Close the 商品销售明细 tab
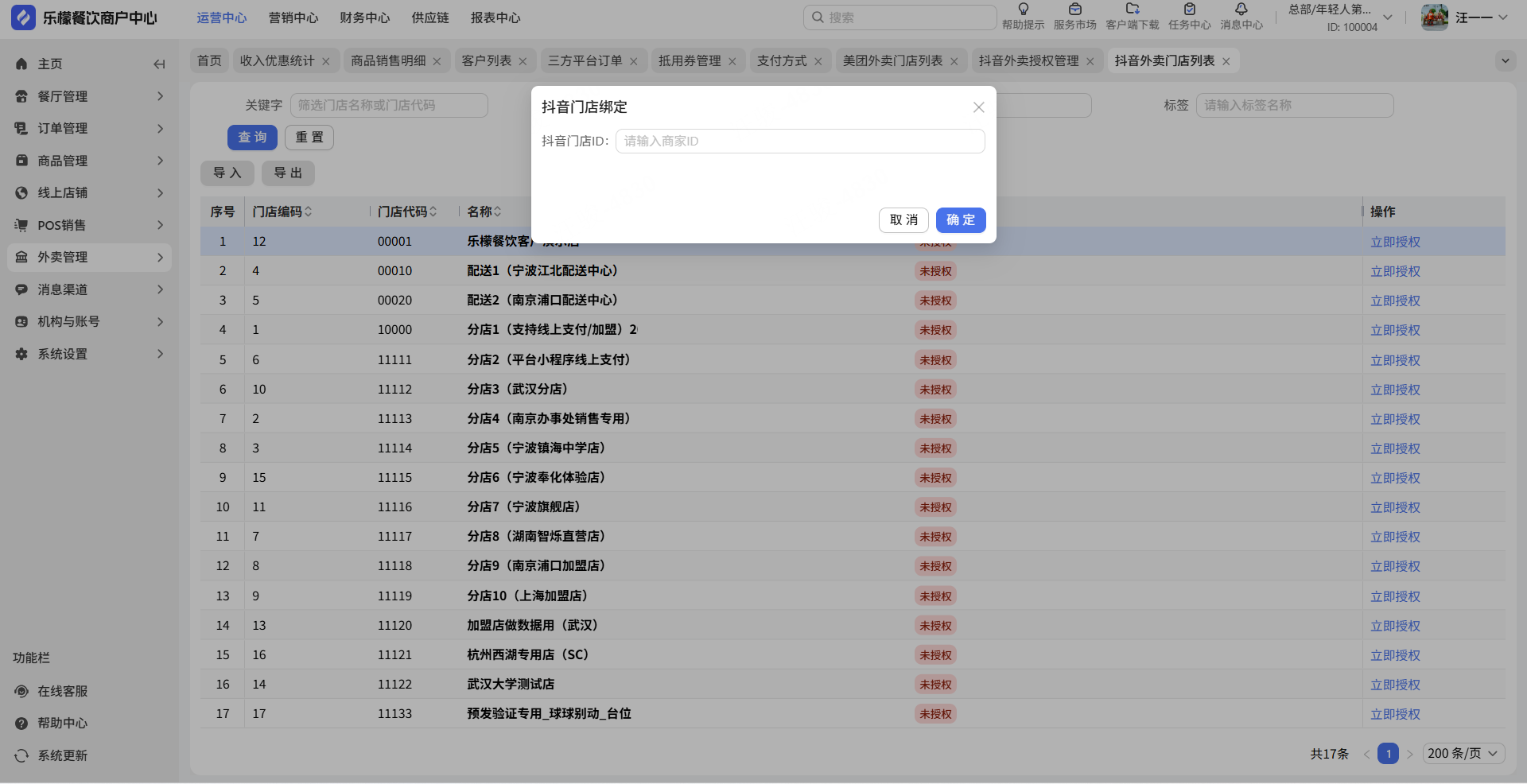 click(437, 61)
